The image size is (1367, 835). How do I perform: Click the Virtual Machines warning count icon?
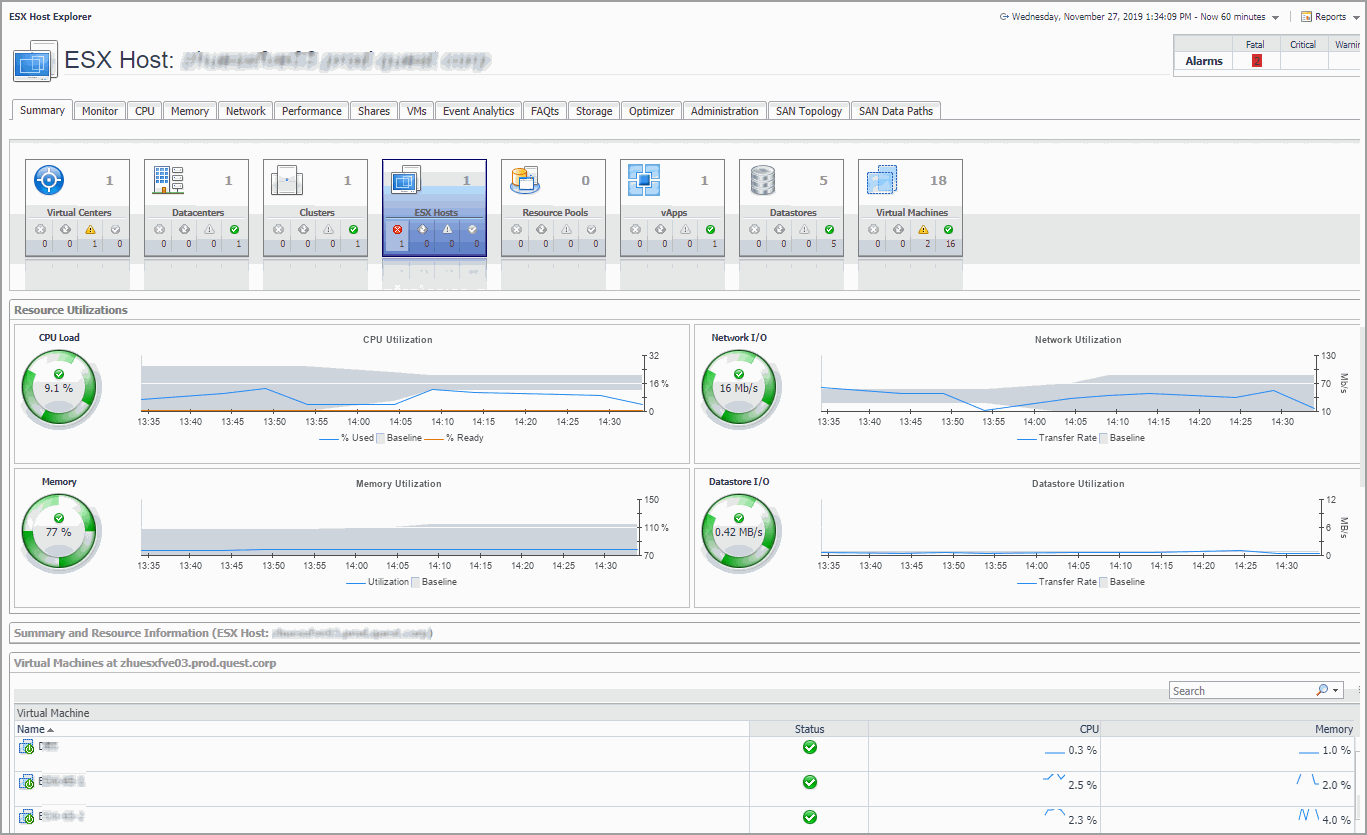point(923,230)
